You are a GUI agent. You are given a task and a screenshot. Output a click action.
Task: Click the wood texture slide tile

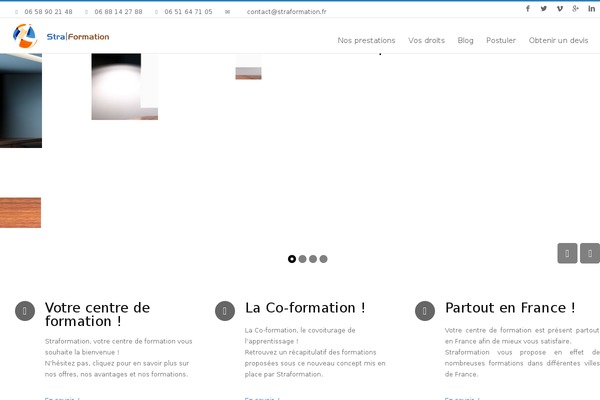pos(20,212)
